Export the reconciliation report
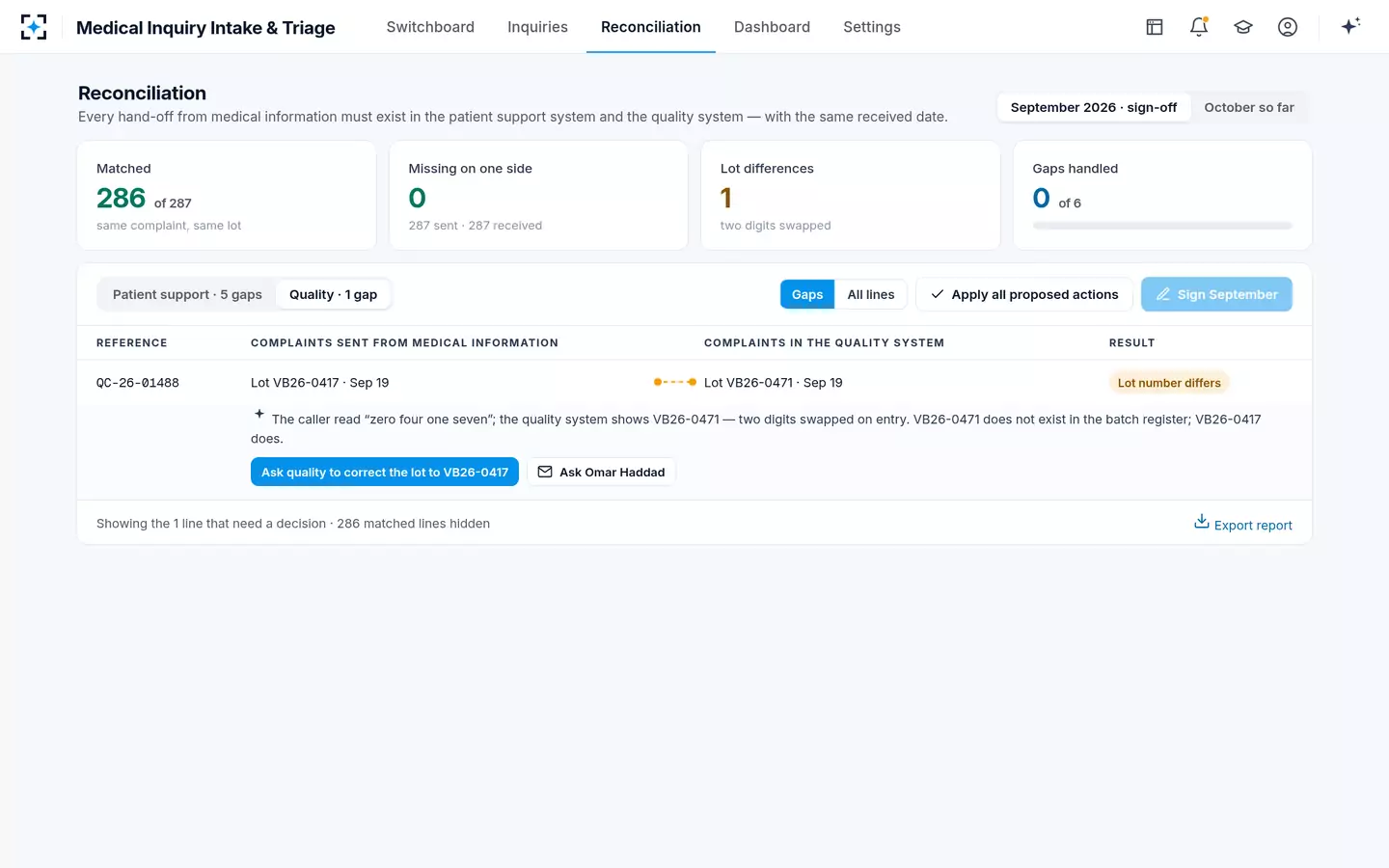The image size is (1389, 868). [1243, 524]
